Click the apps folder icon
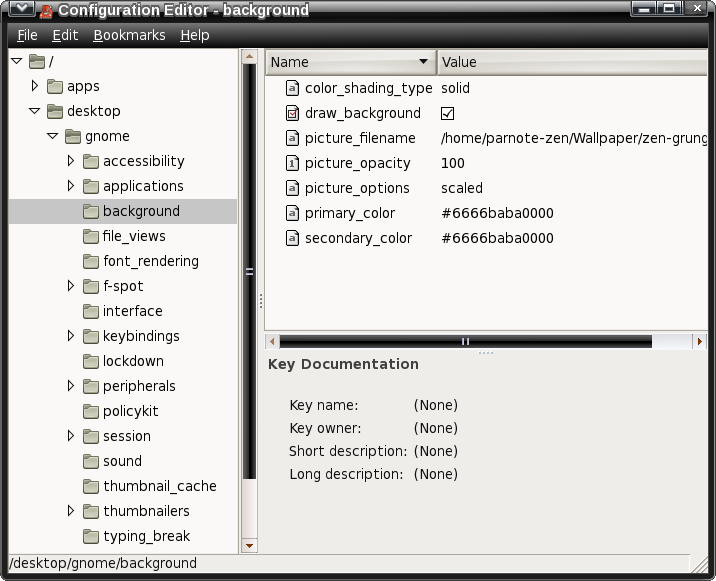716x581 pixels. tap(55, 86)
